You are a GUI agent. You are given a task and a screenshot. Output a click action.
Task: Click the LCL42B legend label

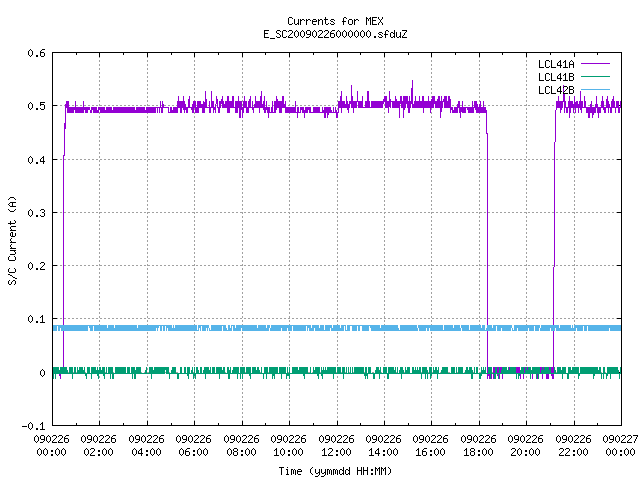pyautogui.click(x=556, y=90)
